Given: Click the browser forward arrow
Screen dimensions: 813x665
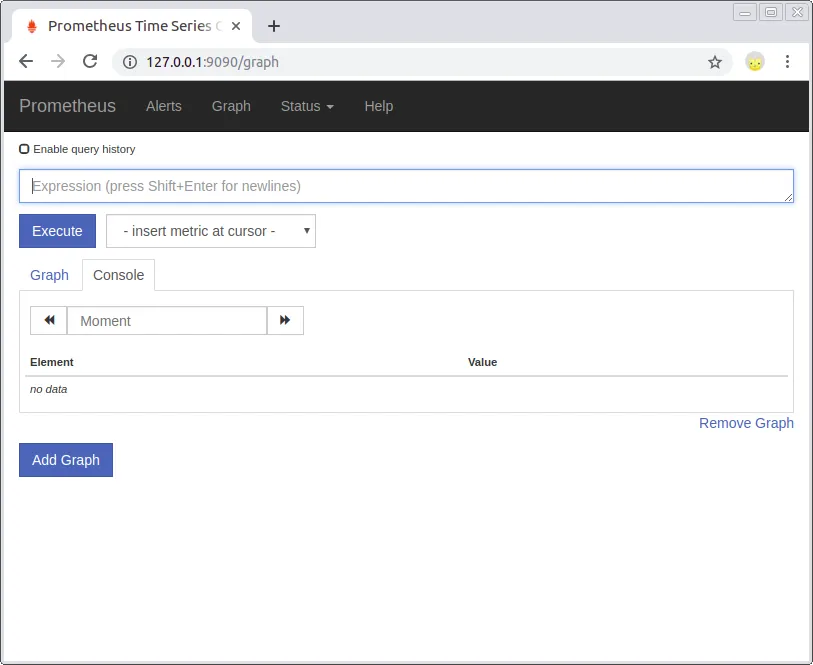Looking at the screenshot, I should (x=58, y=62).
